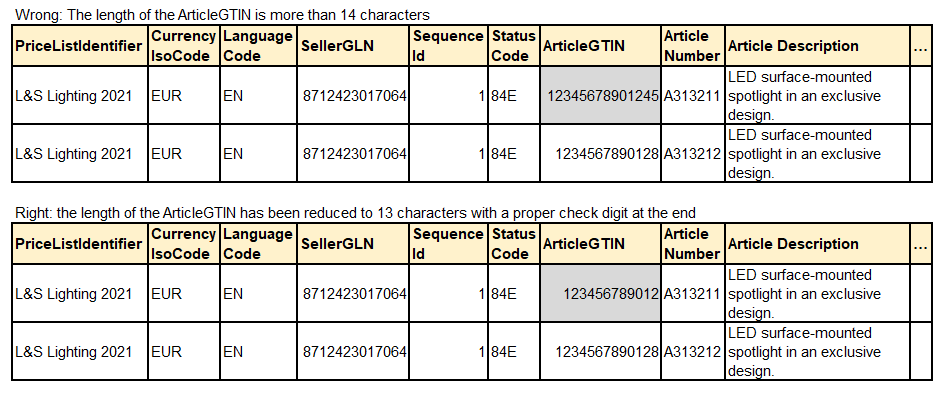Click the ellipsis column header in the top table
The height and width of the screenshot is (394, 944).
[x=921, y=46]
